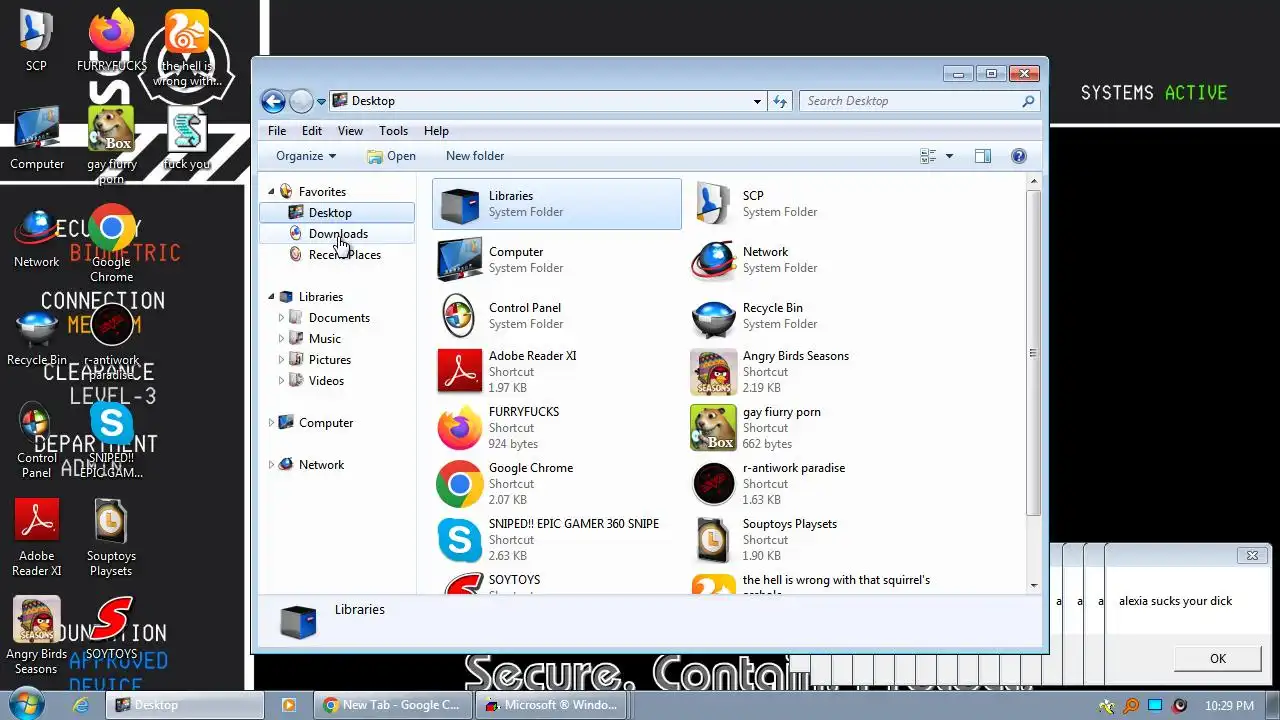Expand the Computer node in navigation pane
Image resolution: width=1280 pixels, height=720 pixels.
(271, 423)
